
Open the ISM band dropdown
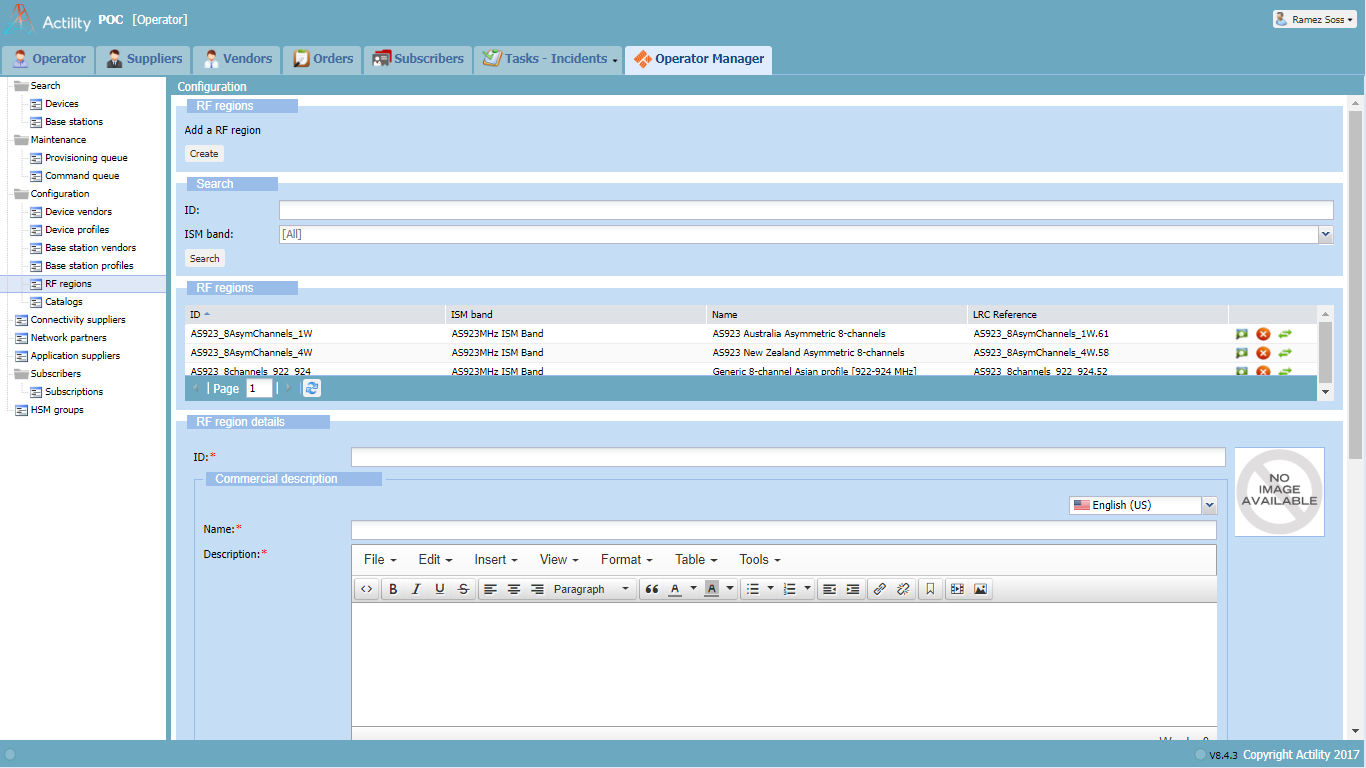point(1325,234)
